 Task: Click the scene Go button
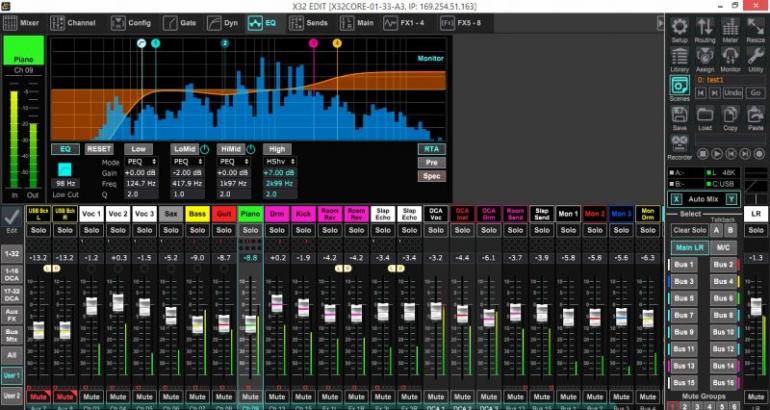755,92
